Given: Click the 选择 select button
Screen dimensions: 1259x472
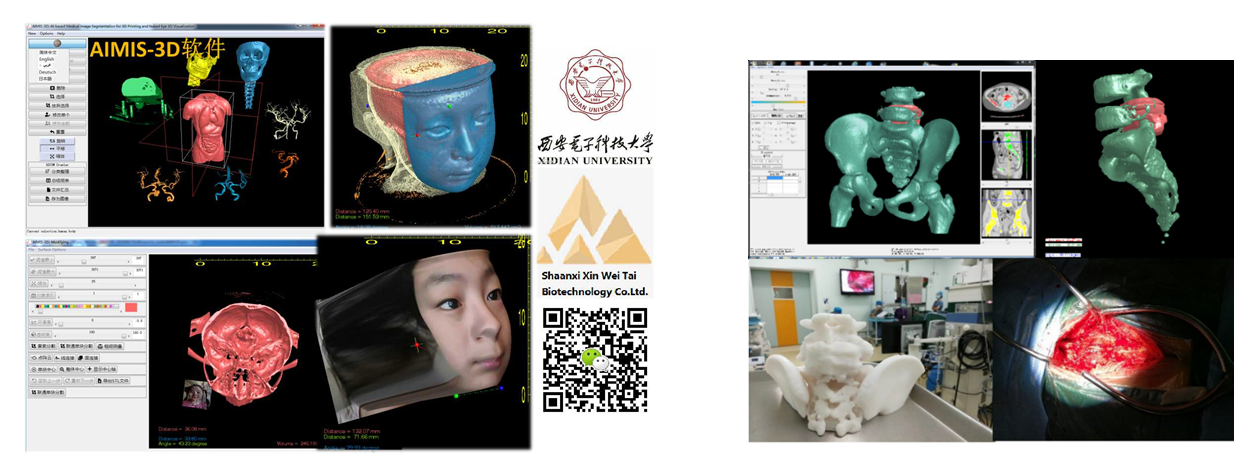Looking at the screenshot, I should (59, 97).
